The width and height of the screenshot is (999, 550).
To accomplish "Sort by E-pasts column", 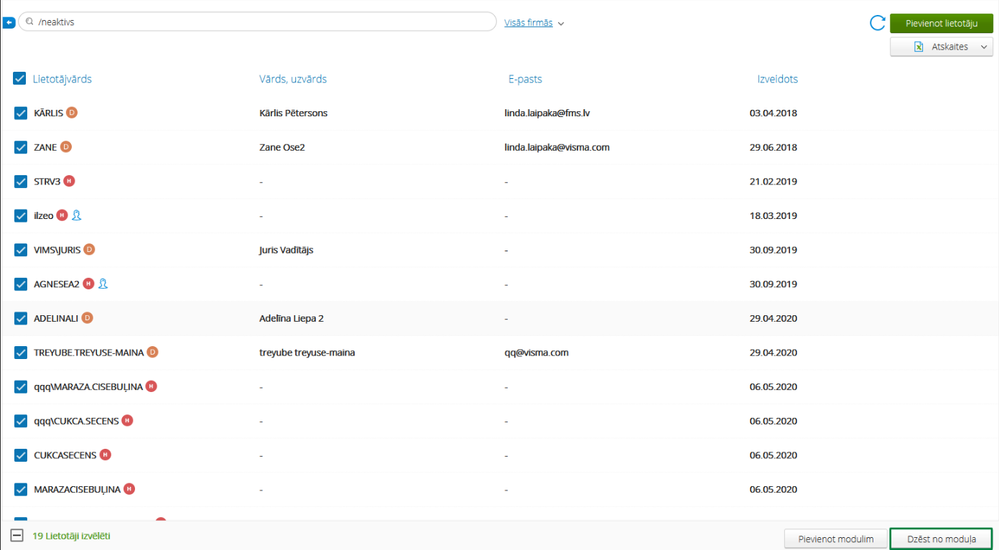I will (525, 79).
